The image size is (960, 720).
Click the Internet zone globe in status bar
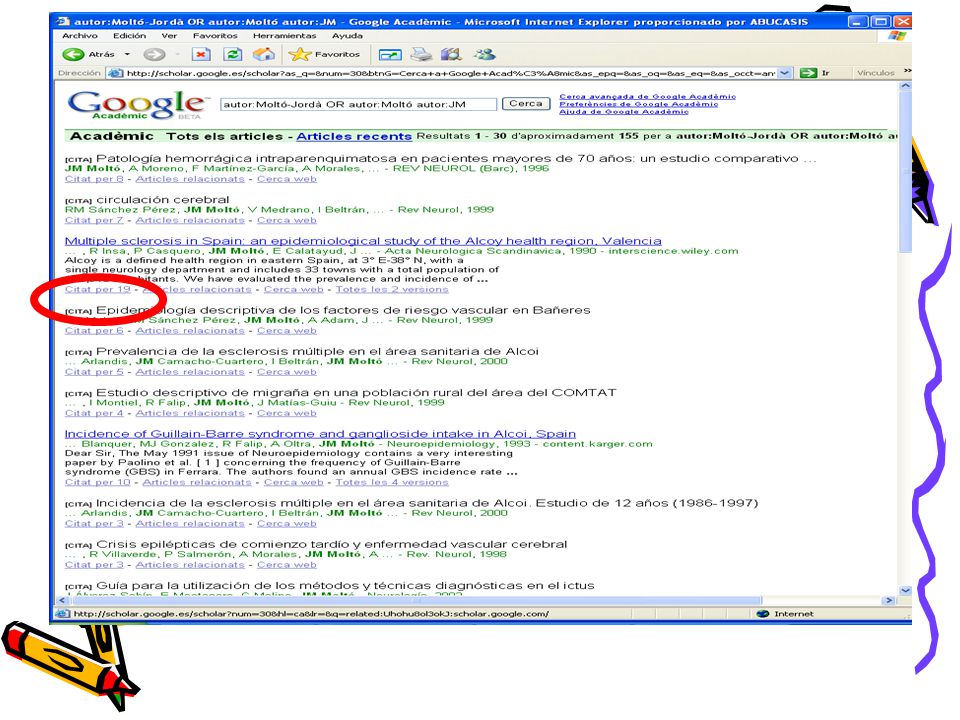click(762, 613)
